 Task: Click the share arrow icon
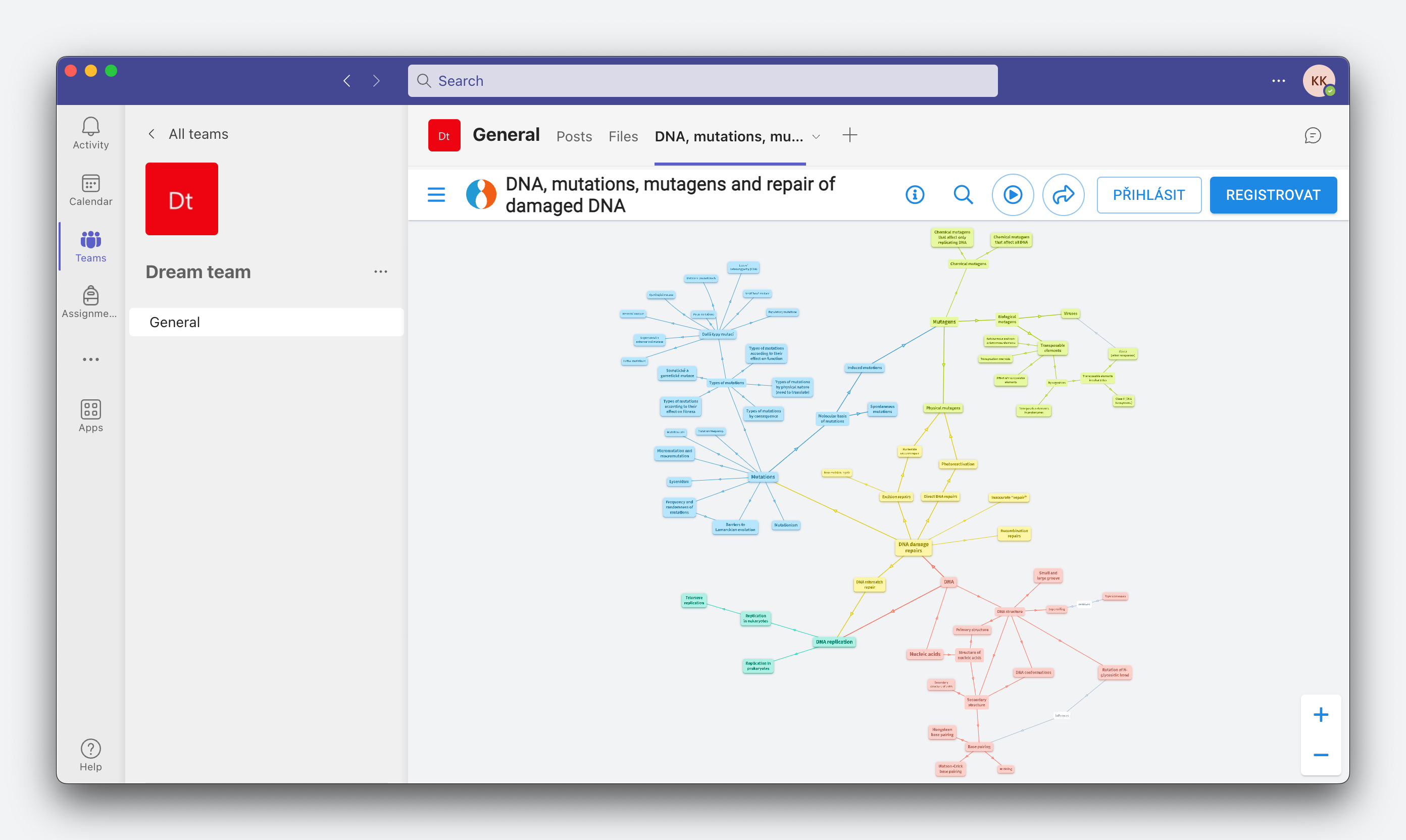tap(1063, 195)
